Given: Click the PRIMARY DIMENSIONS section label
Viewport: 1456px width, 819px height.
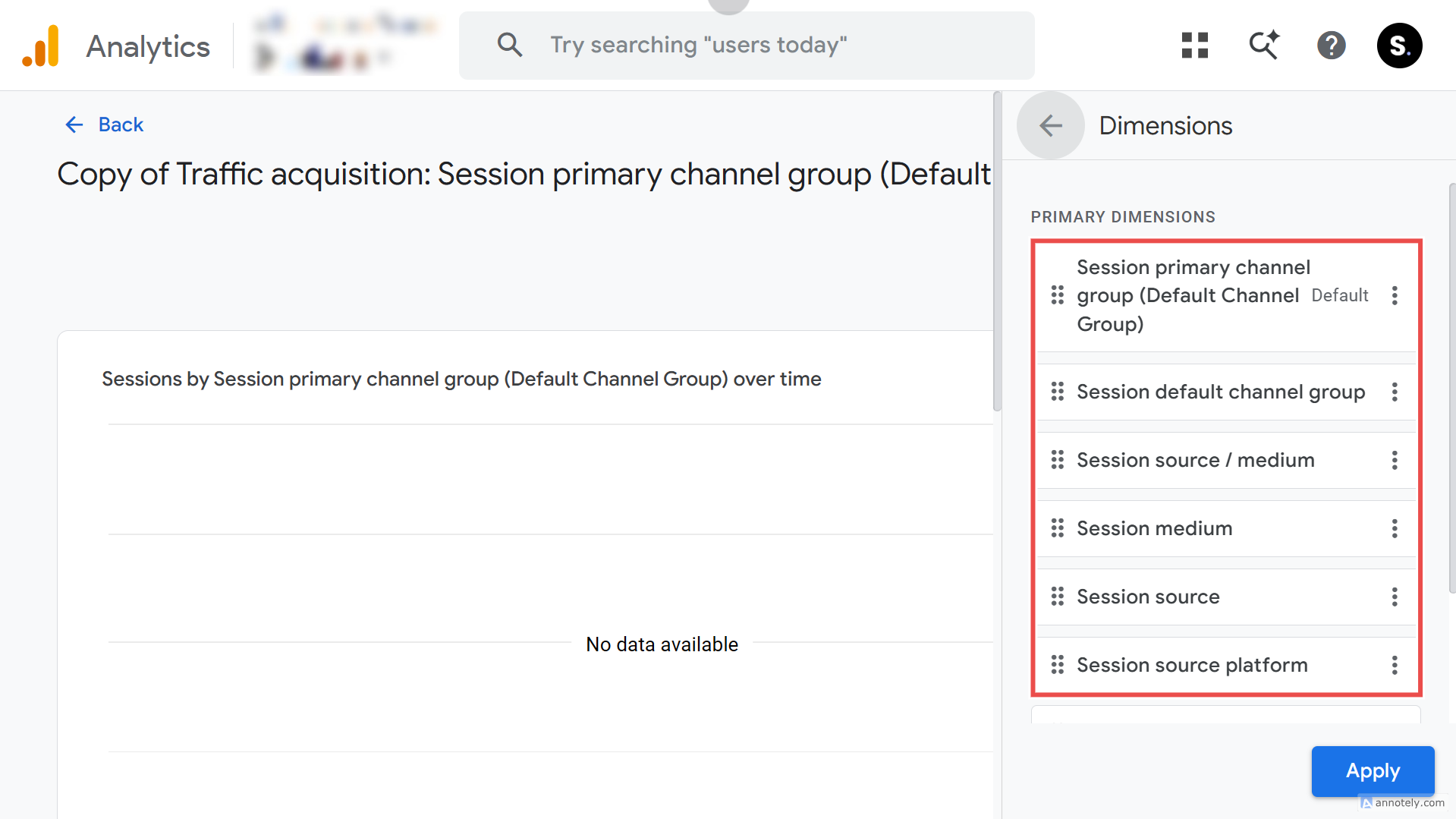Looking at the screenshot, I should tap(1123, 217).
